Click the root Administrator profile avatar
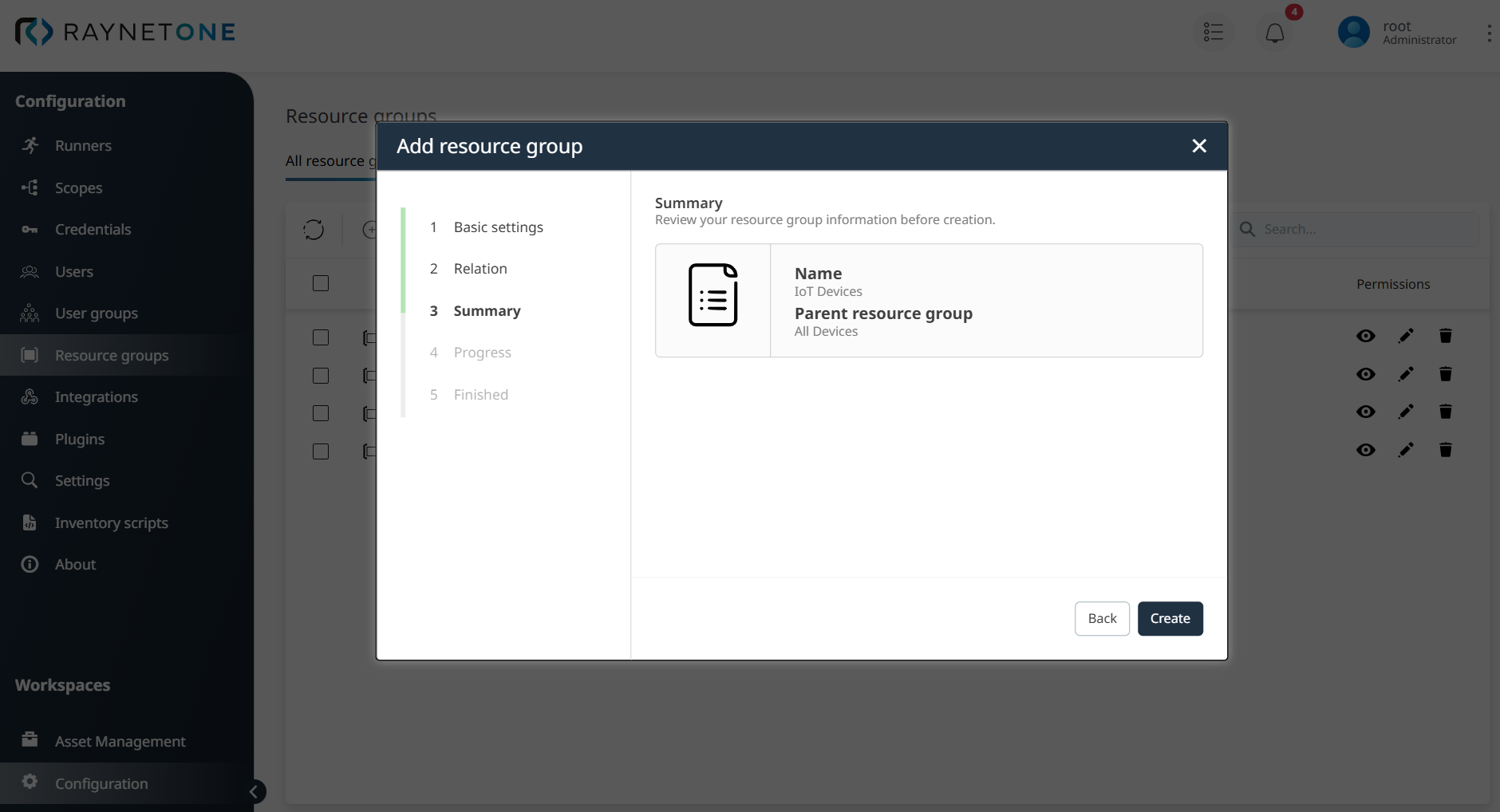This screenshot has width=1500, height=812. pos(1352,32)
